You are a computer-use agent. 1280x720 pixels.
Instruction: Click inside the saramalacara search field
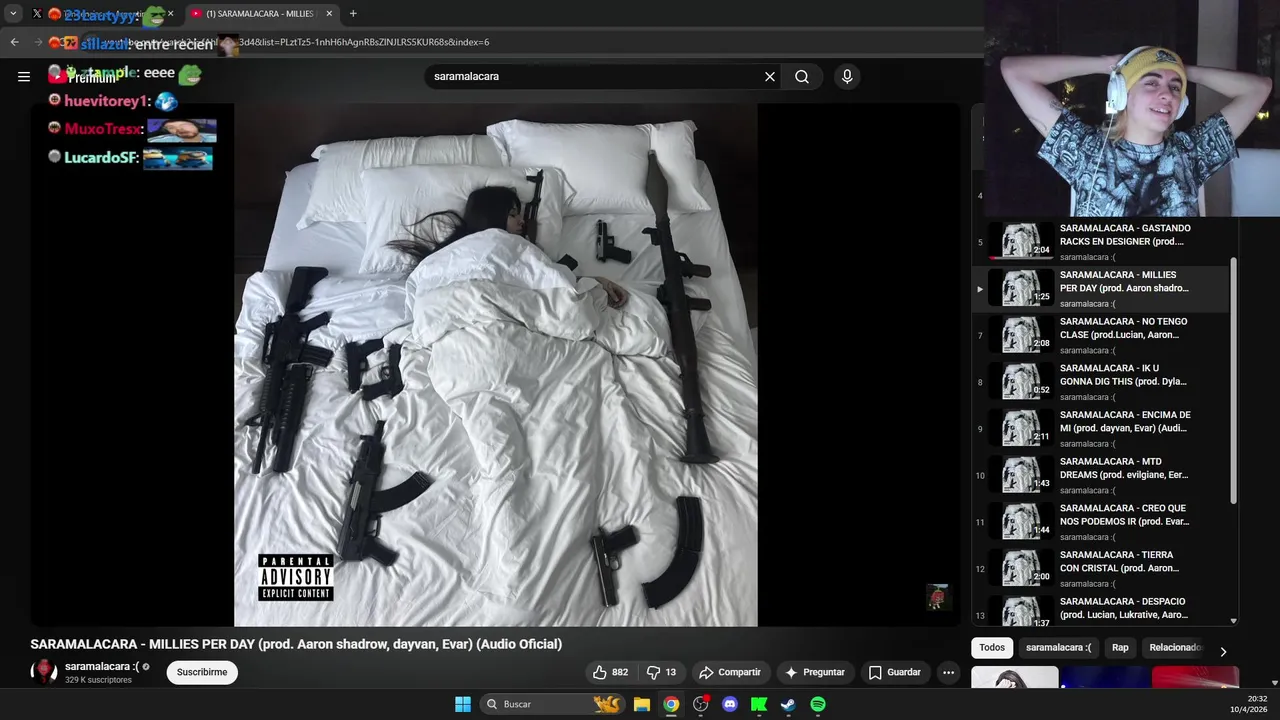click(595, 76)
